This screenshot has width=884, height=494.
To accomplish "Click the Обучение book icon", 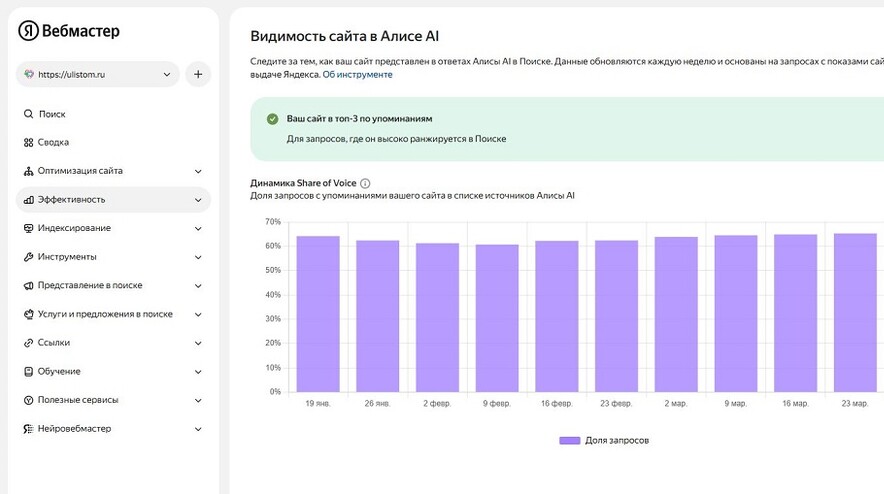I will tap(28, 372).
